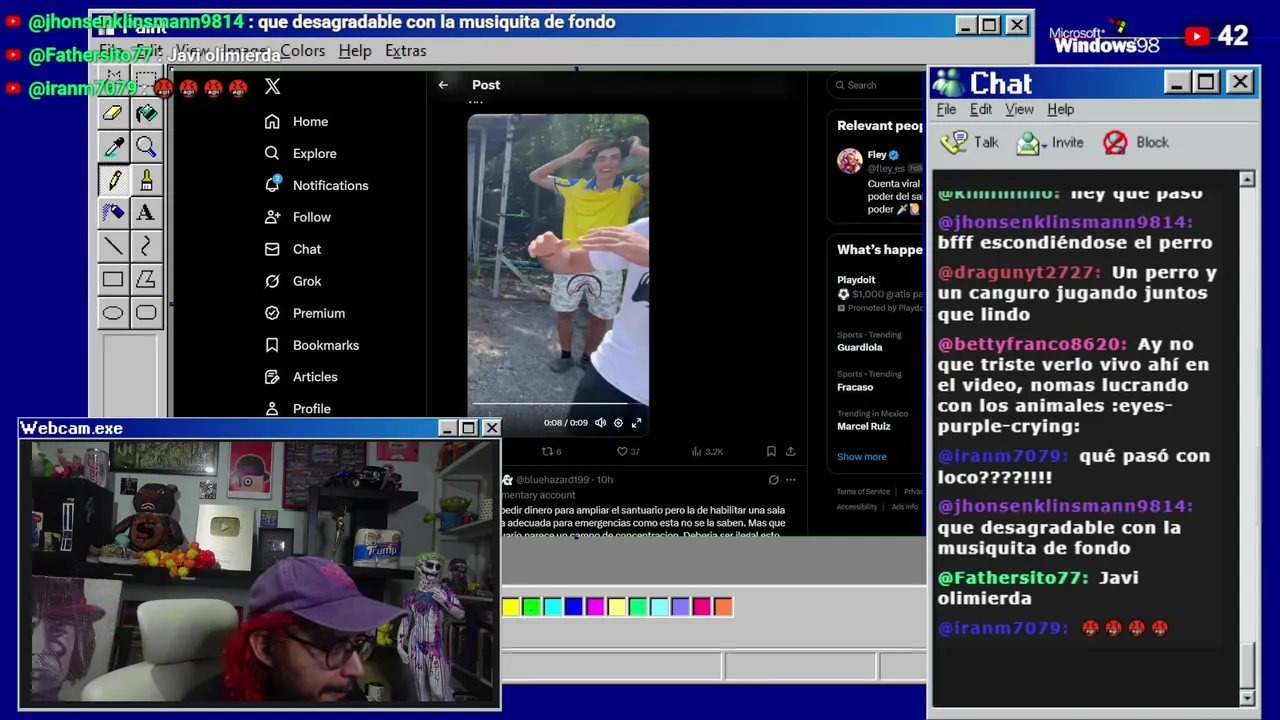Select the Eraser tool in Paint
Image resolution: width=1280 pixels, height=720 pixels.
coord(113,113)
